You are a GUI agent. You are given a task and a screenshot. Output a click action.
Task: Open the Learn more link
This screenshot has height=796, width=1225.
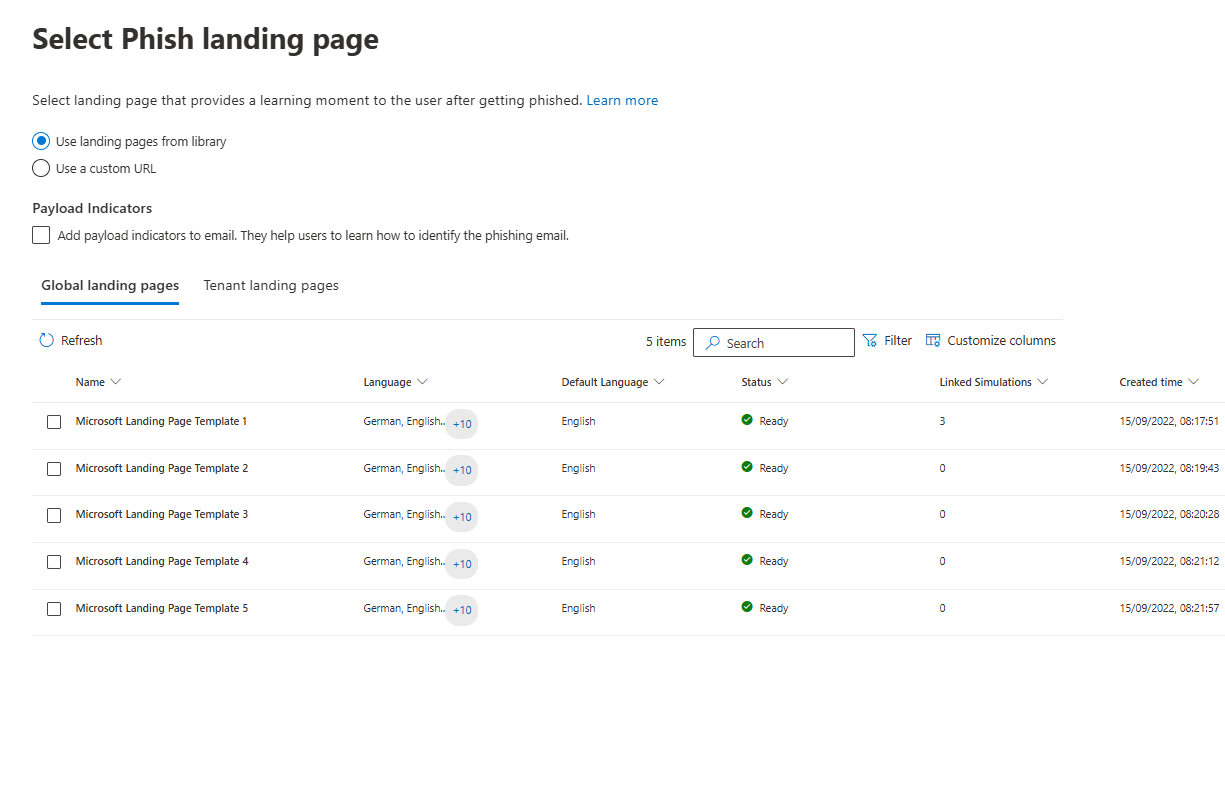coord(622,101)
